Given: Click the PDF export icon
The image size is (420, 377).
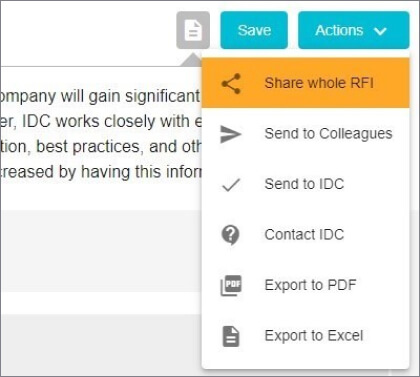Looking at the screenshot, I should (231, 286).
